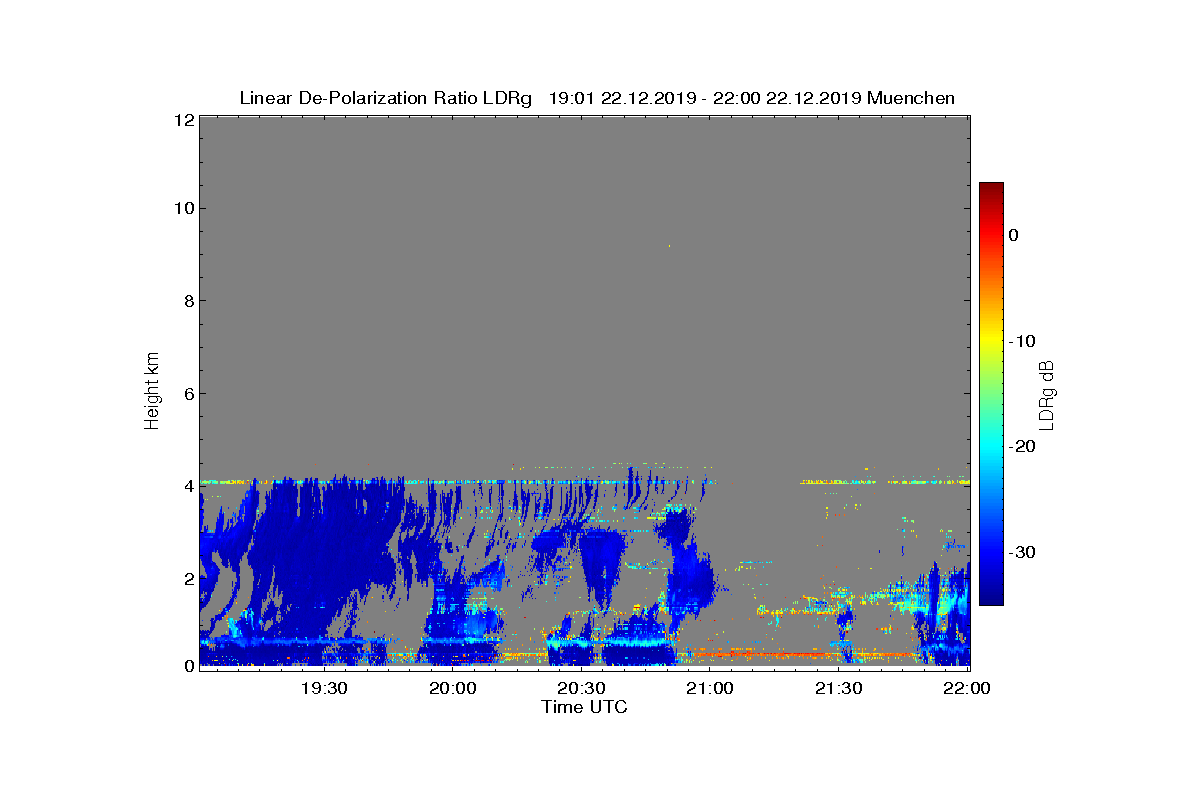The image size is (1200, 800).
Task: Click the plot title text
Action: click(597, 98)
